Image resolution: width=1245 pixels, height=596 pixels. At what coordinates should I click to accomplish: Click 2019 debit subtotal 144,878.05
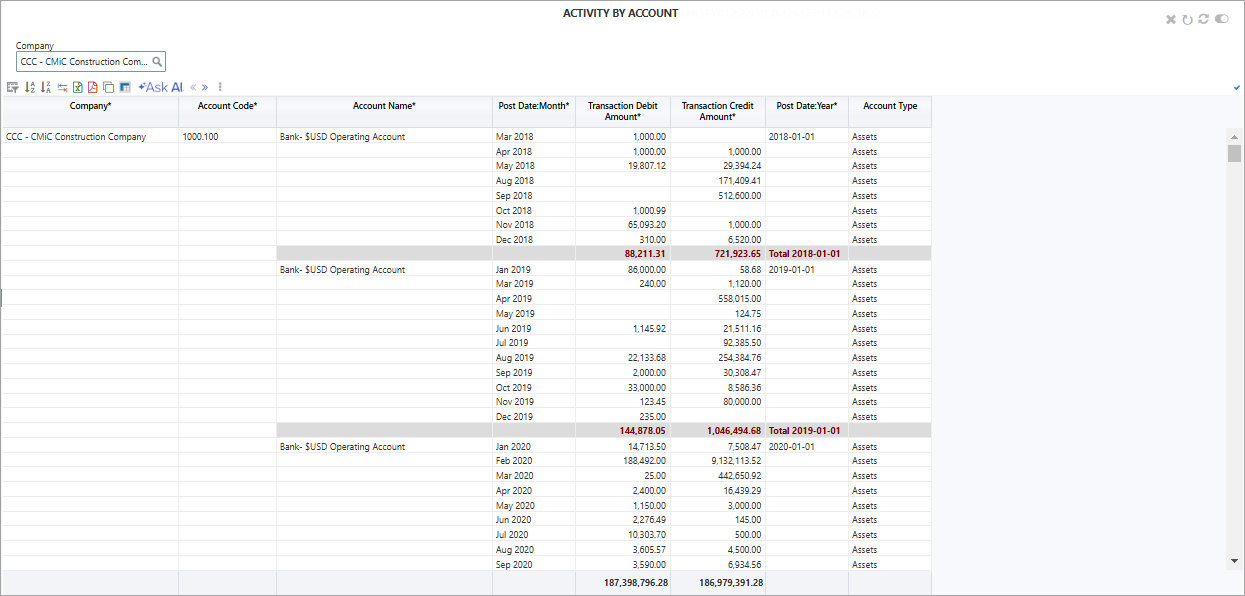tap(643, 431)
